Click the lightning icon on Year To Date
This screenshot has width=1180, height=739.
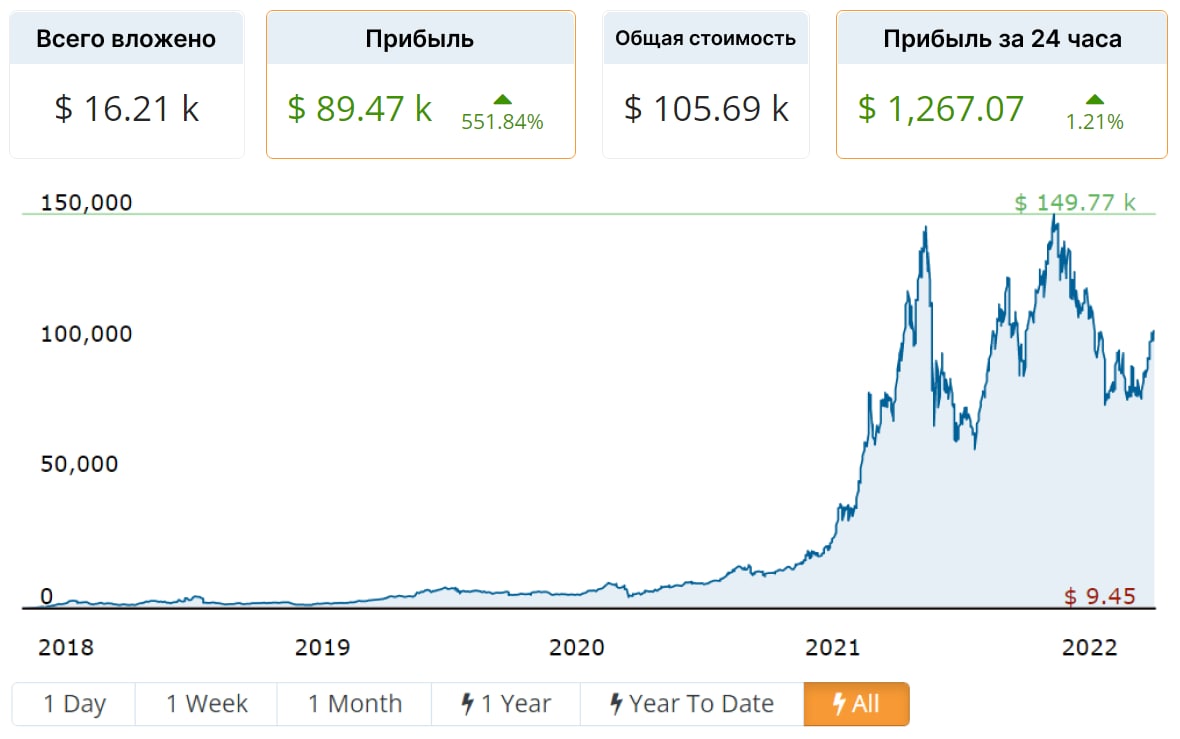click(616, 704)
